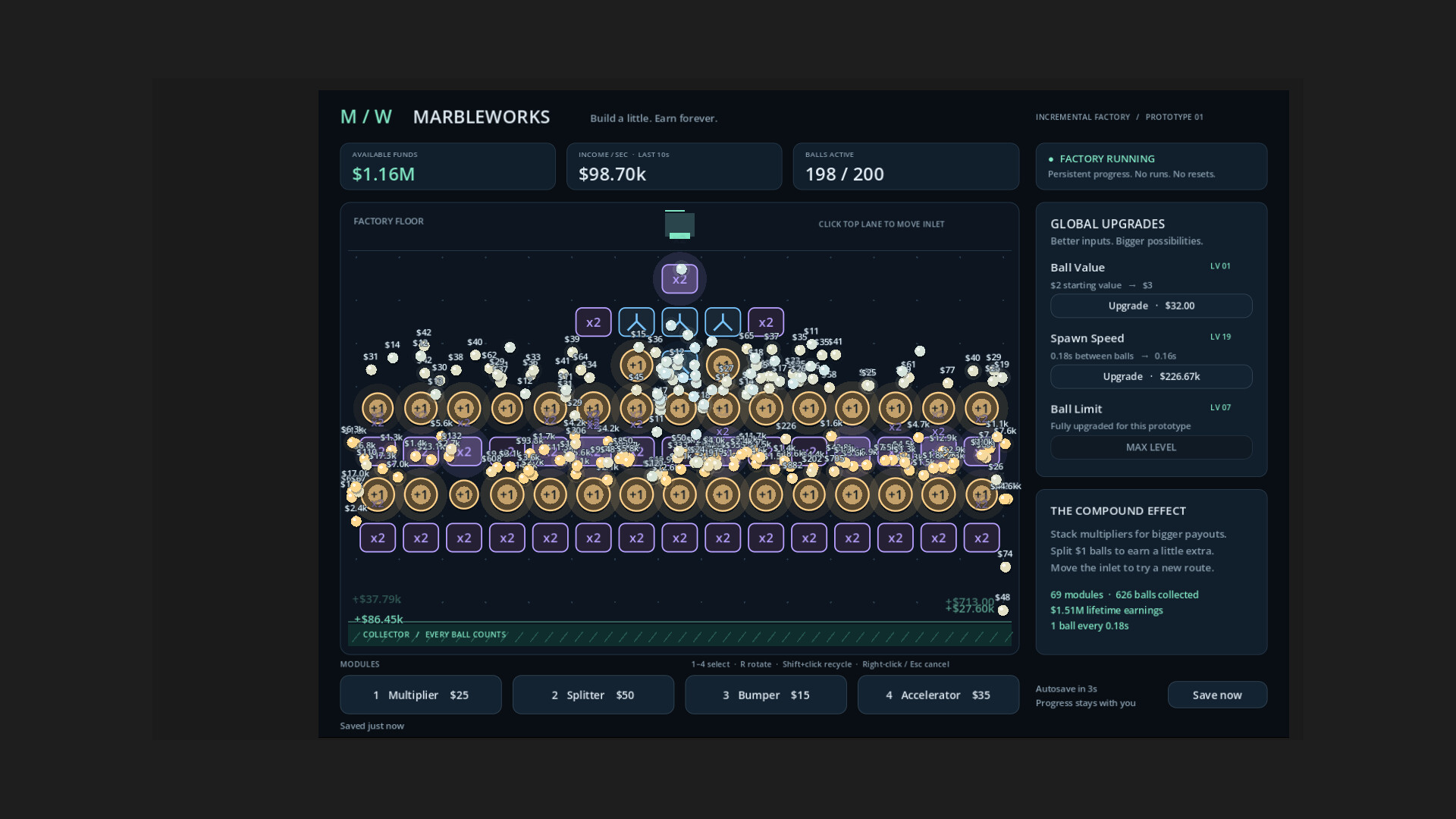Click the 198 / 200 balls active value
The height and width of the screenshot is (819, 1456).
[844, 174]
